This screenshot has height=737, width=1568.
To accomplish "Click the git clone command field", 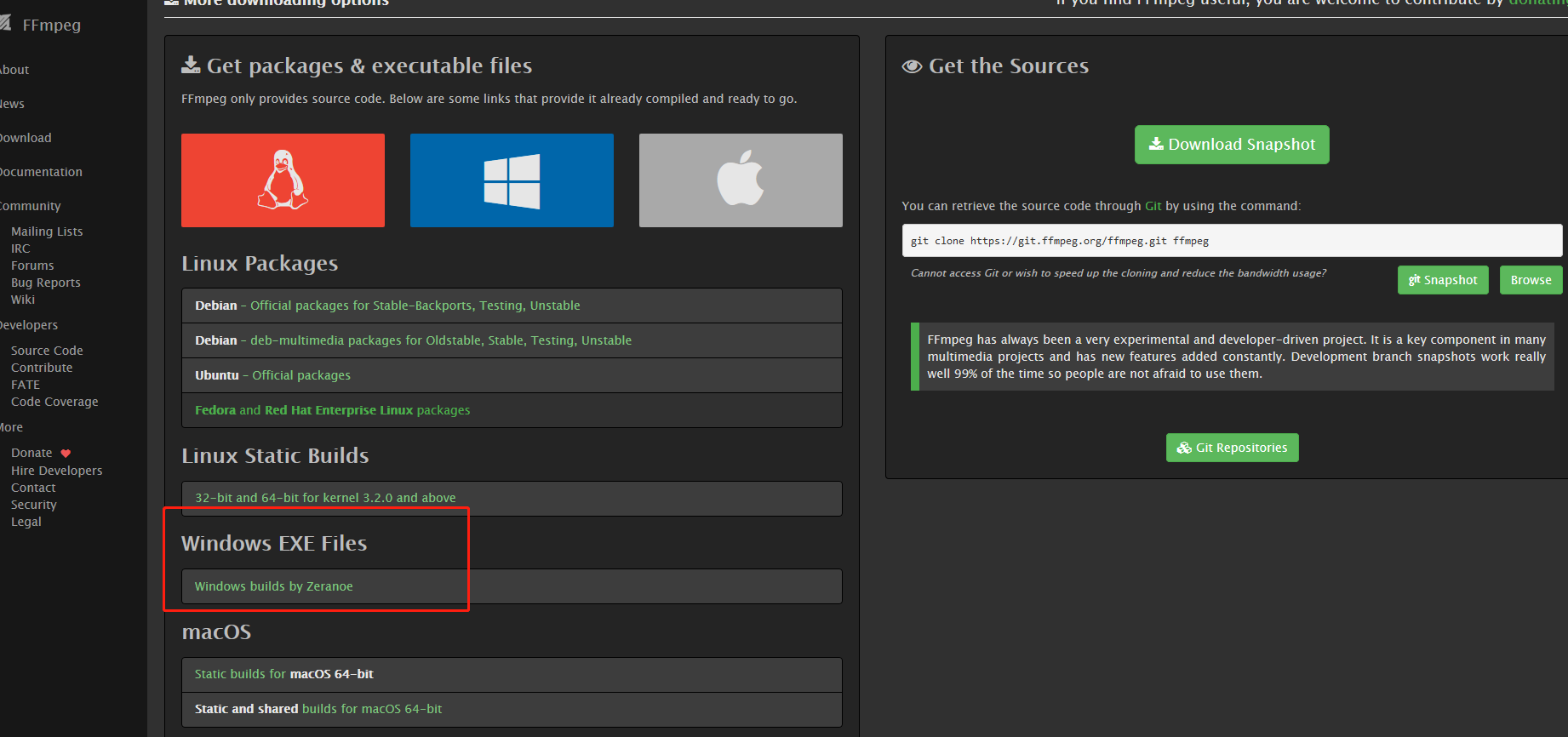I will click(x=1232, y=241).
